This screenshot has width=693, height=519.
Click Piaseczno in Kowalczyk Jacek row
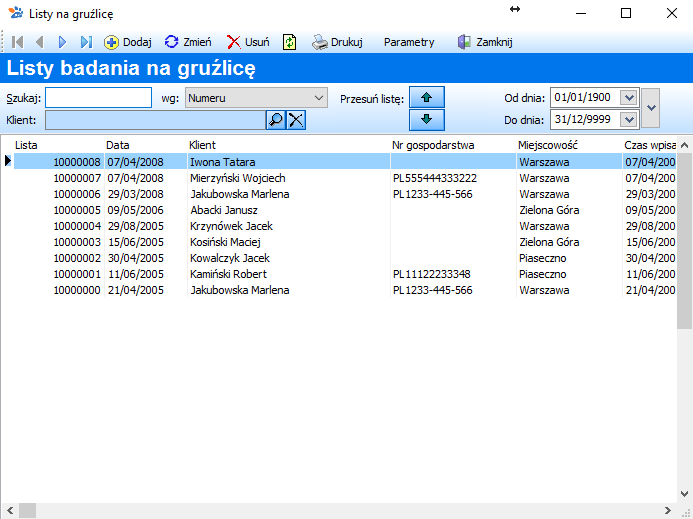[542, 258]
